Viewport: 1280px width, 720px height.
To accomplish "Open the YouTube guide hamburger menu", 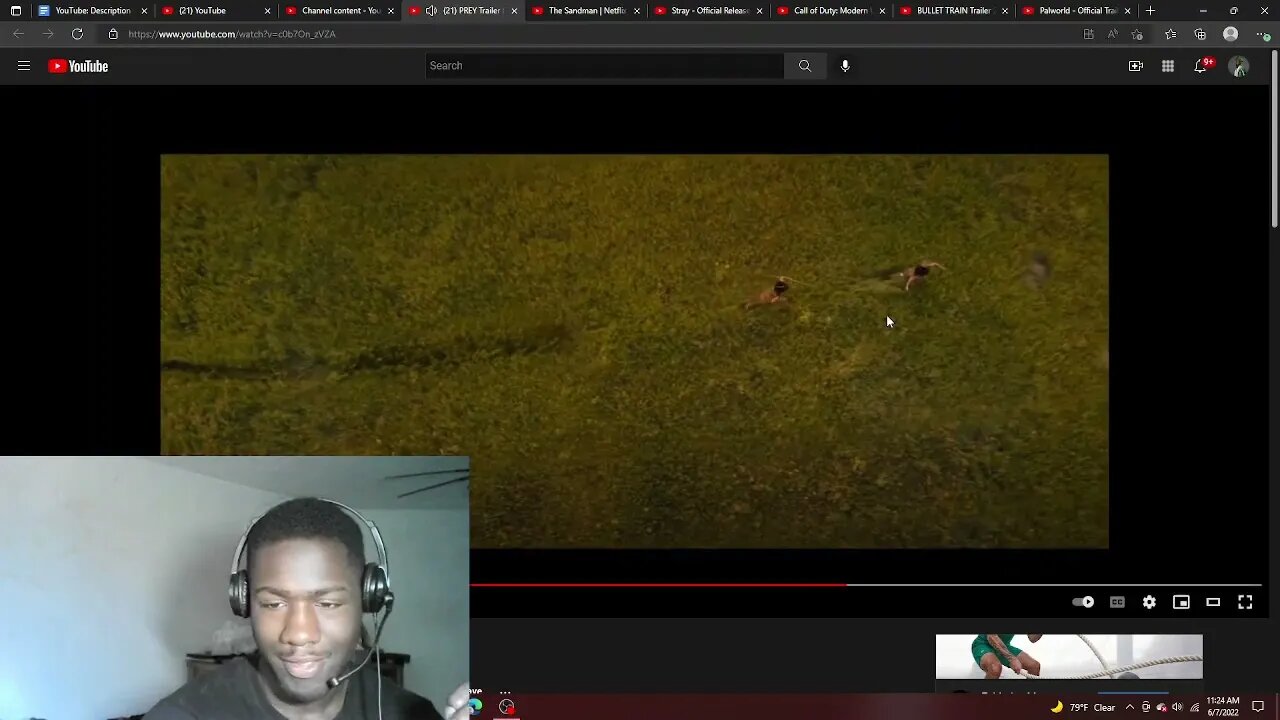I will [24, 66].
